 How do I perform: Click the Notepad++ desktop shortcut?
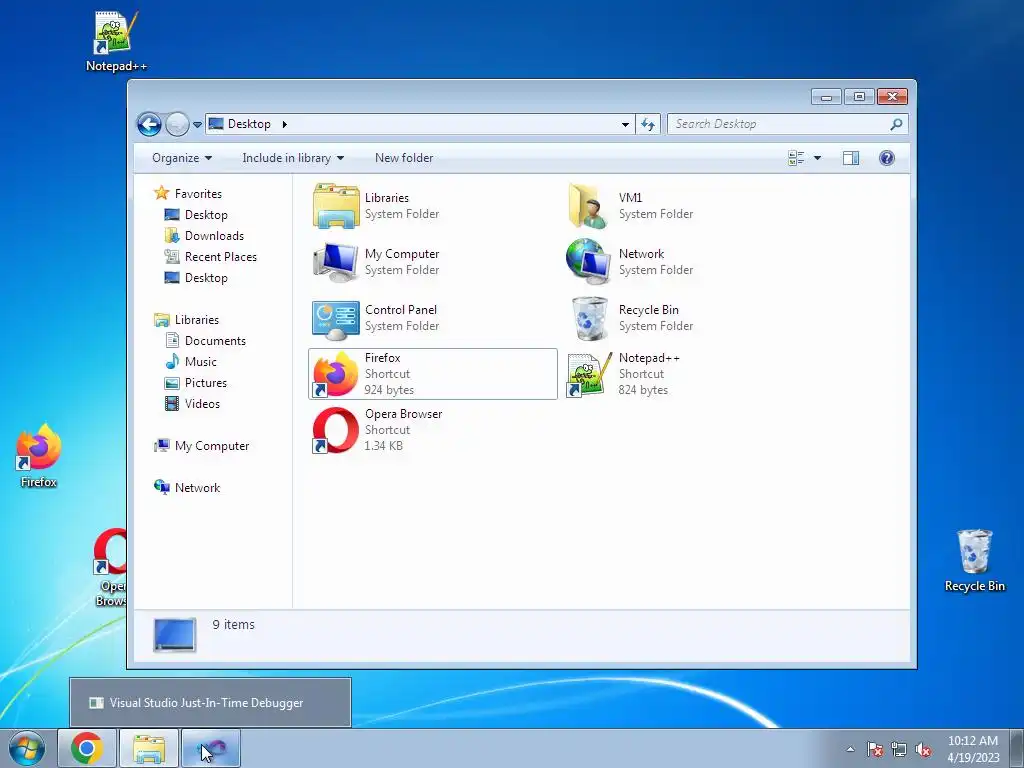pyautogui.click(x=116, y=41)
